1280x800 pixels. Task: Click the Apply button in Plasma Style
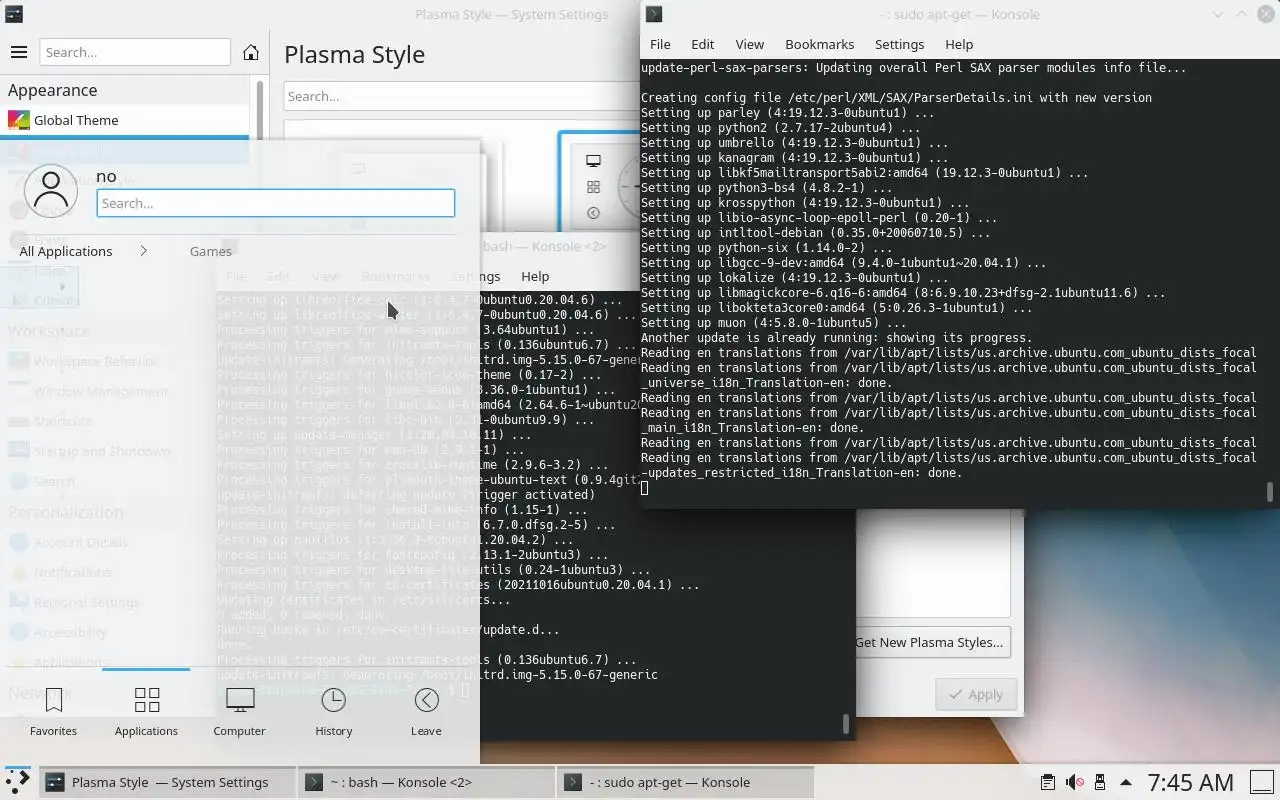tap(976, 694)
